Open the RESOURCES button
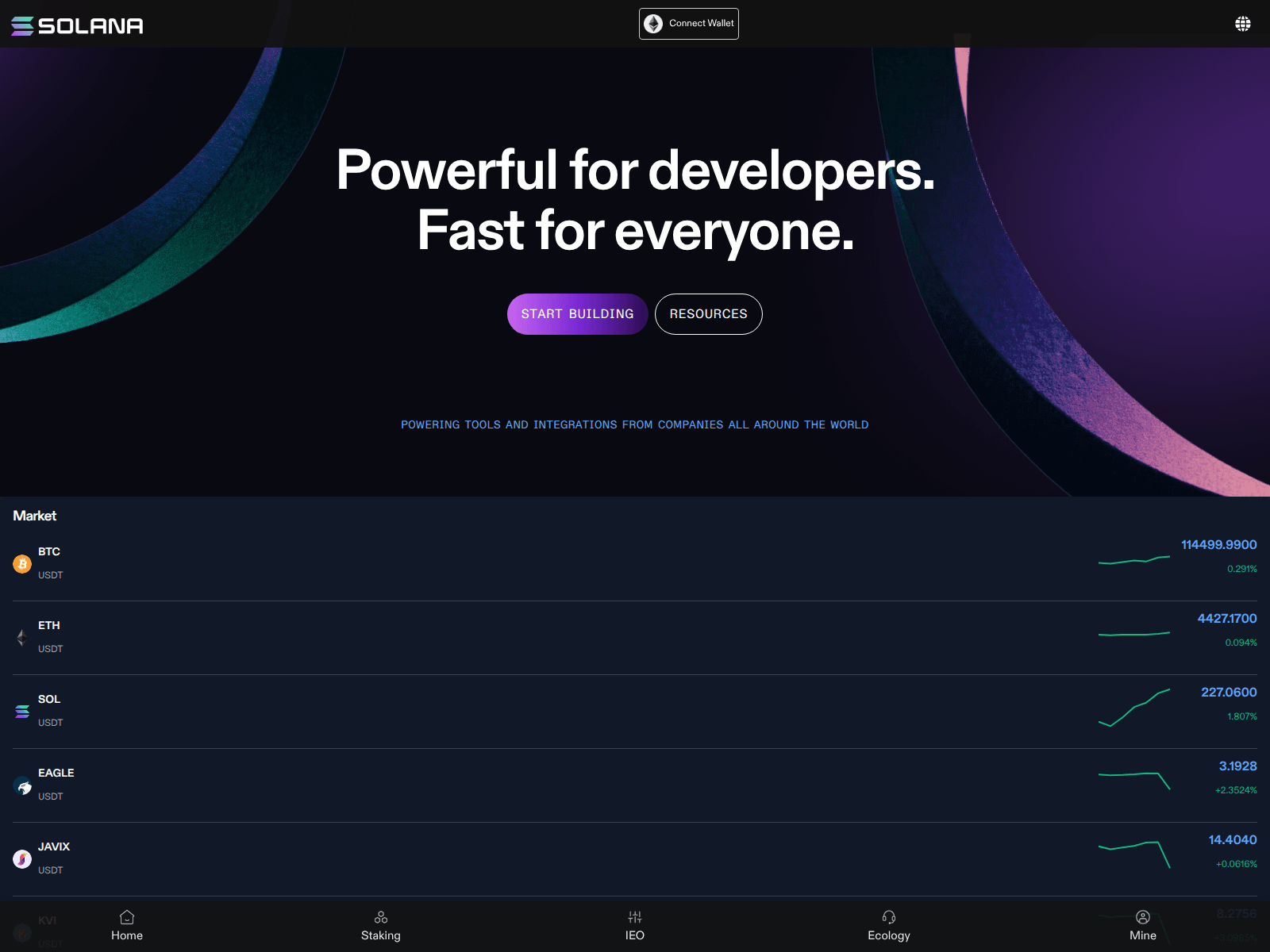1270x952 pixels. (709, 314)
